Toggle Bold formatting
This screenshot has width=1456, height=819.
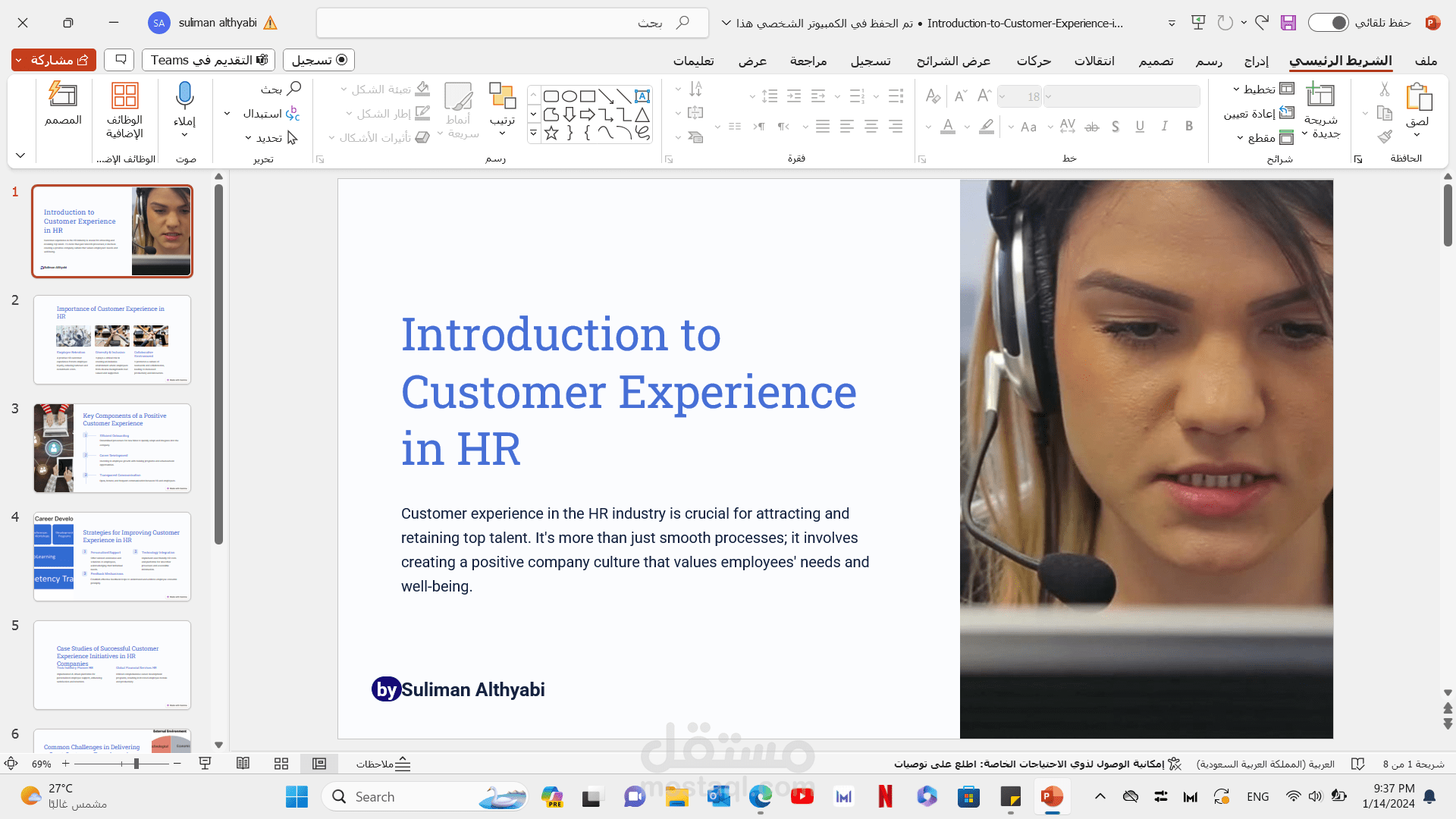click(1189, 127)
